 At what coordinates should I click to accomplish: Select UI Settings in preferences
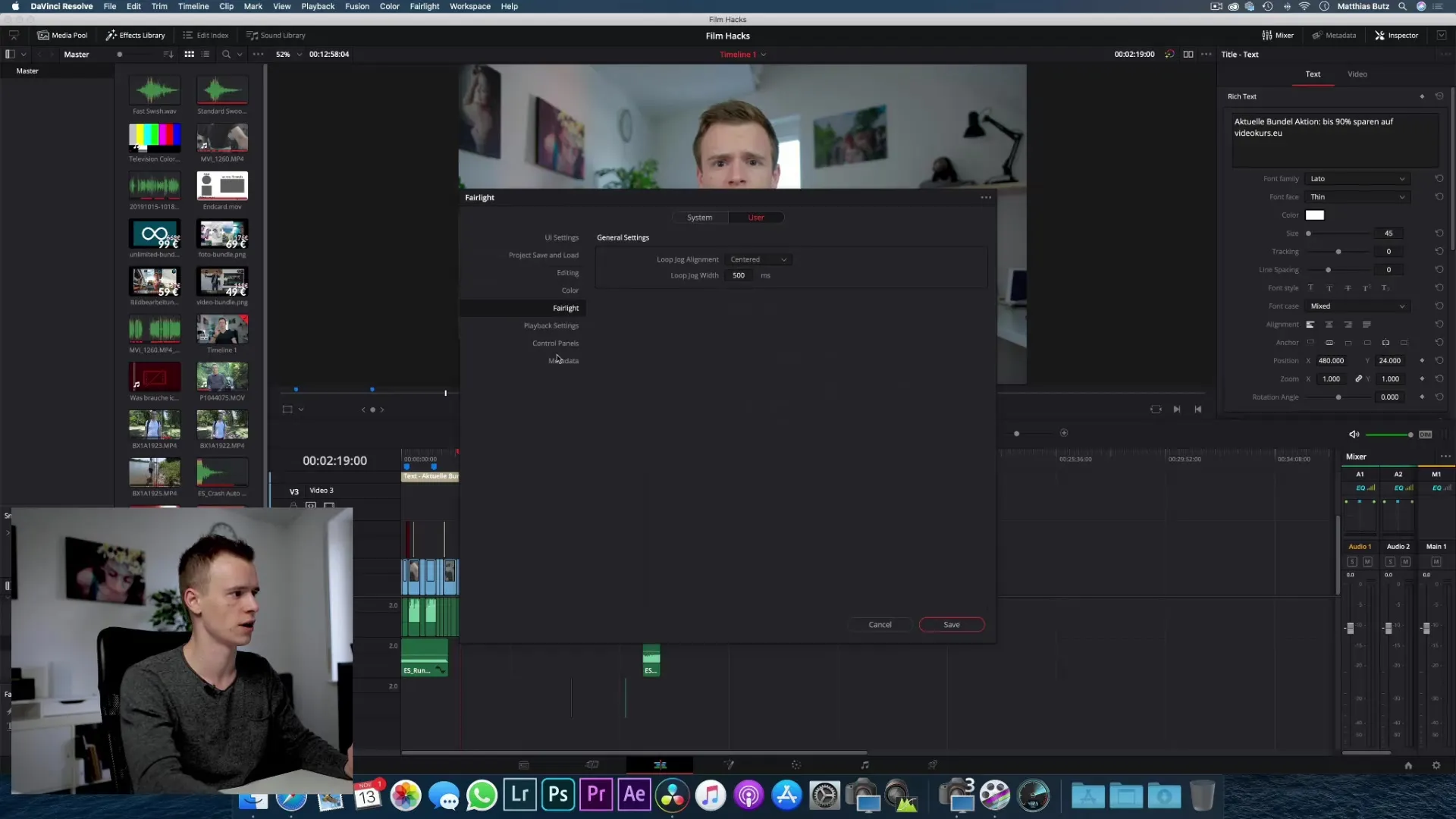(x=562, y=238)
